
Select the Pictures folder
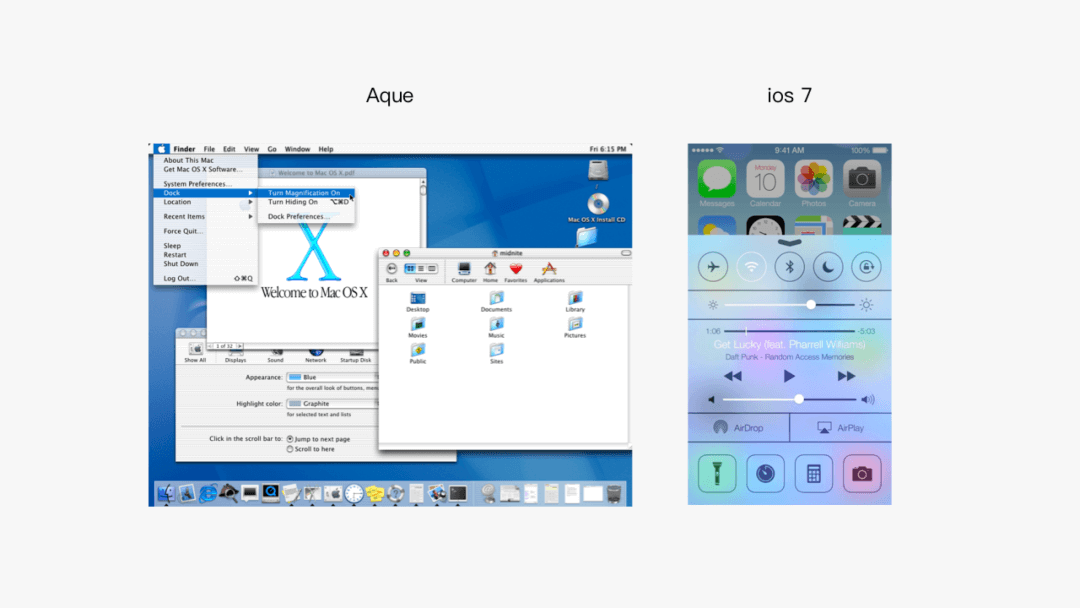tap(575, 328)
